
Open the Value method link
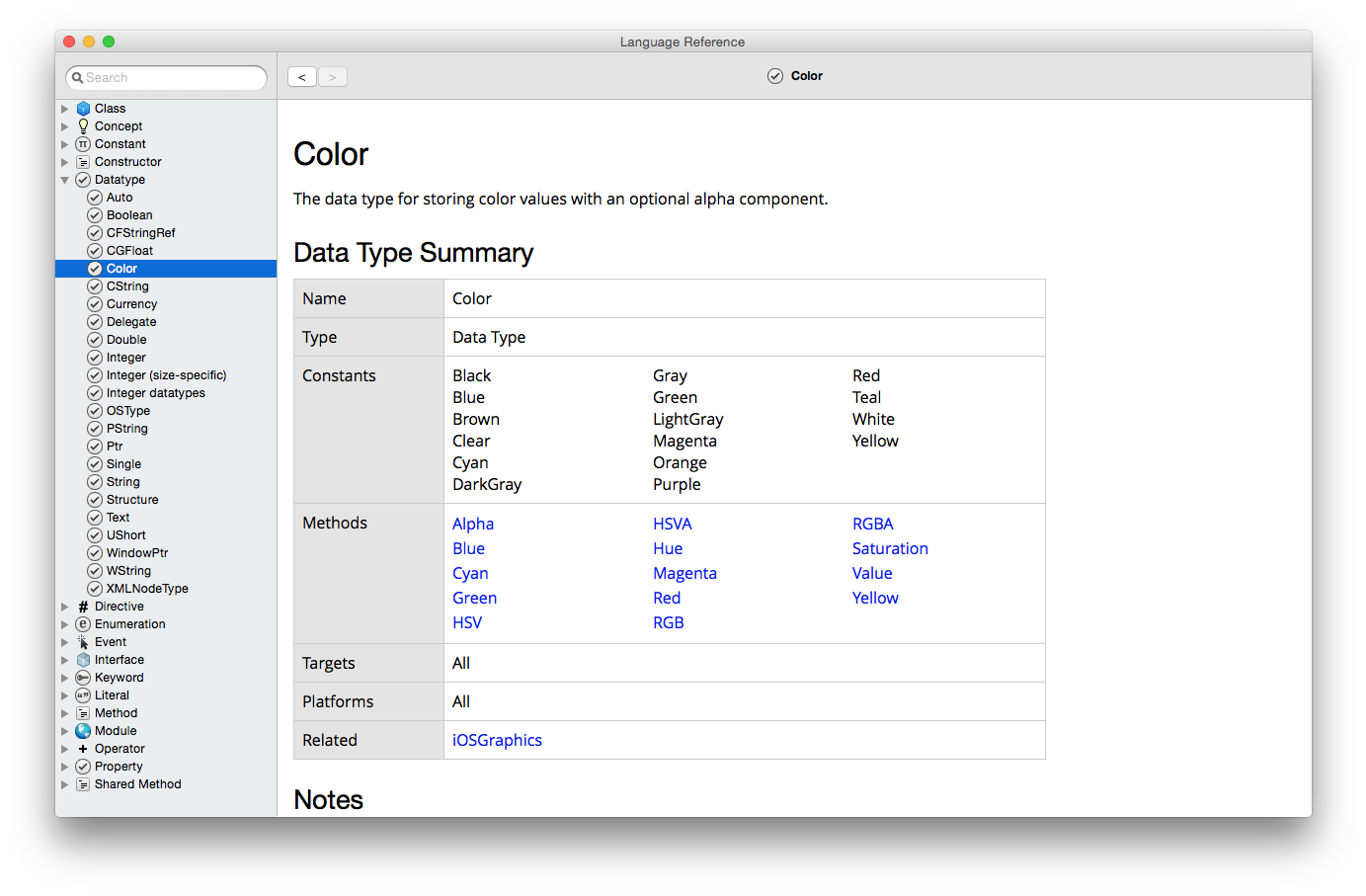tap(872, 573)
